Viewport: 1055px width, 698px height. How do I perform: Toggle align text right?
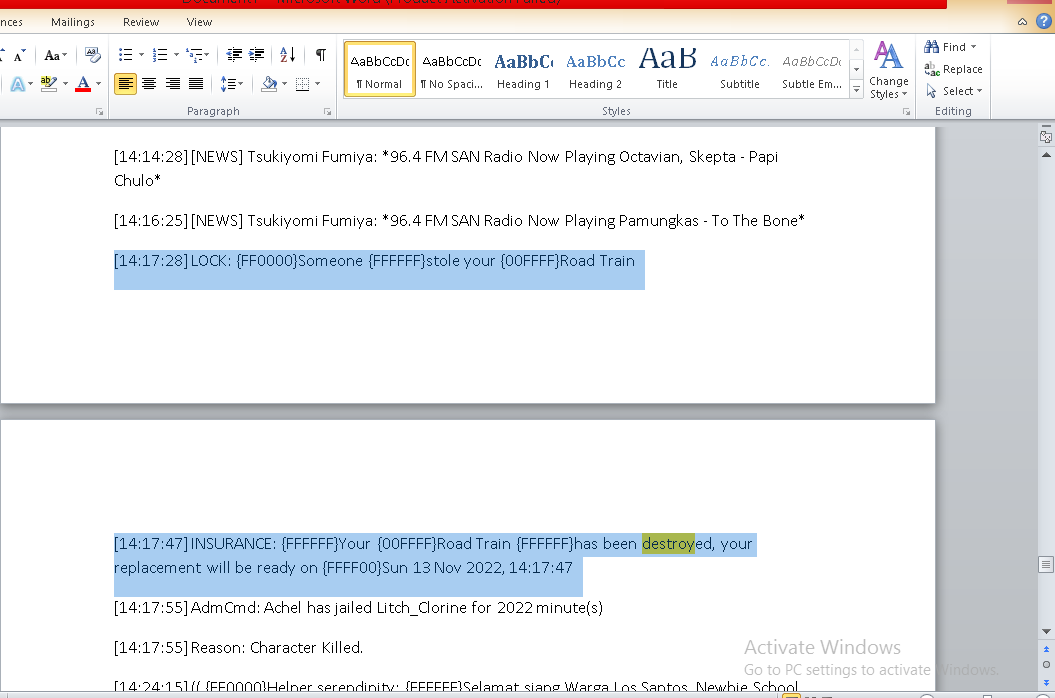(173, 84)
